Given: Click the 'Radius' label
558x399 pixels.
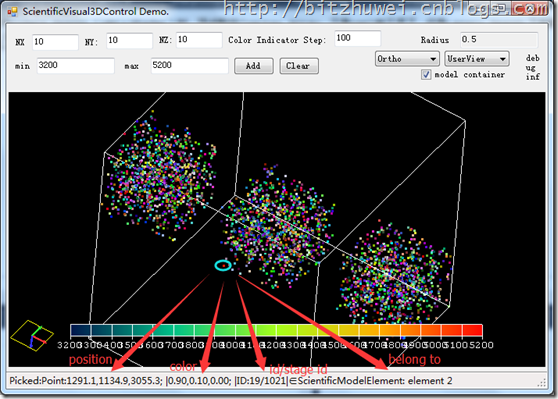Looking at the screenshot, I should pyautogui.click(x=435, y=40).
